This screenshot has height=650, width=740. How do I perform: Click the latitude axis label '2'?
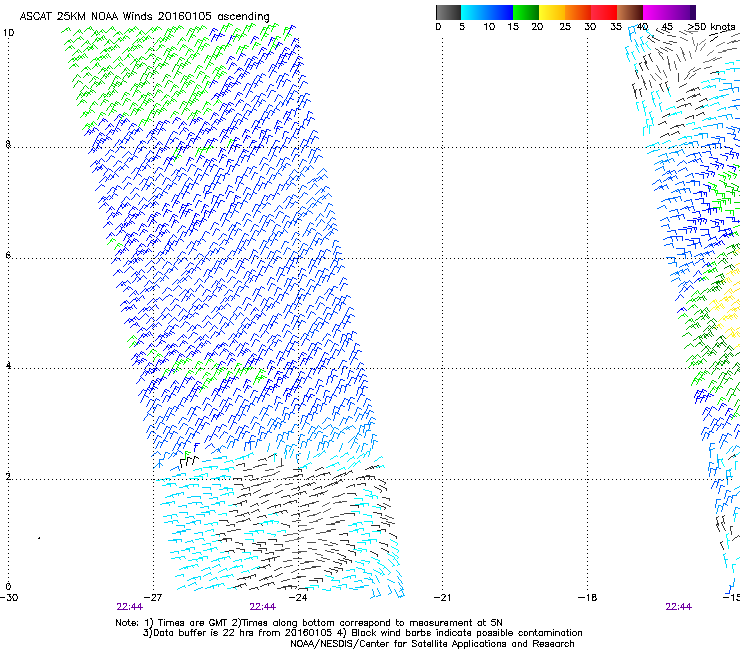click(8, 476)
